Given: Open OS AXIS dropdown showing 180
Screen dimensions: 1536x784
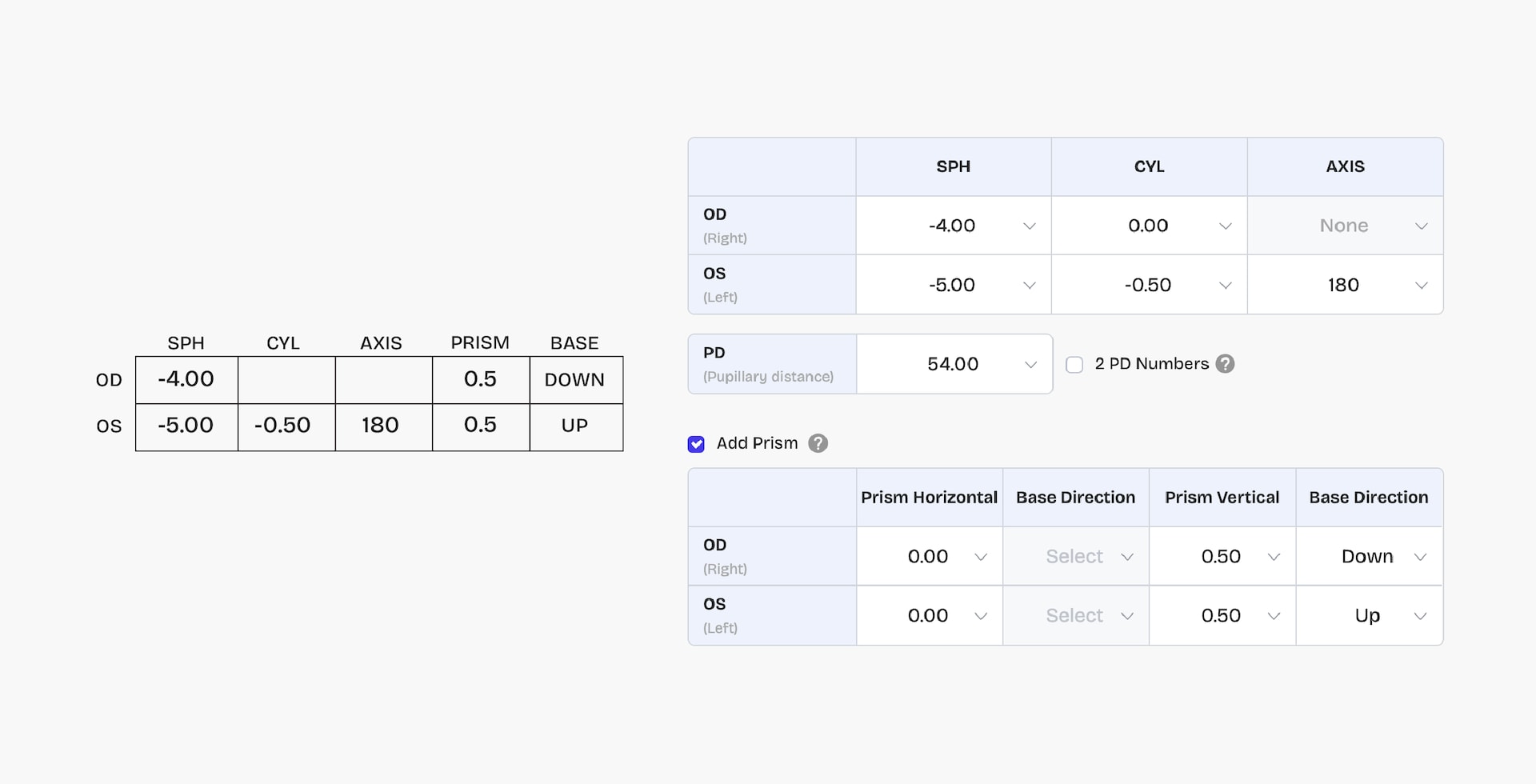Looking at the screenshot, I should tap(1346, 286).
